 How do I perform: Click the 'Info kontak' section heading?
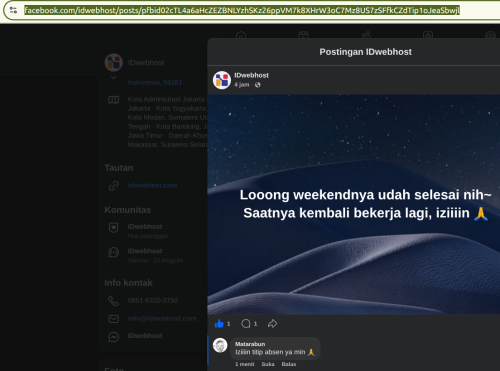tap(128, 283)
